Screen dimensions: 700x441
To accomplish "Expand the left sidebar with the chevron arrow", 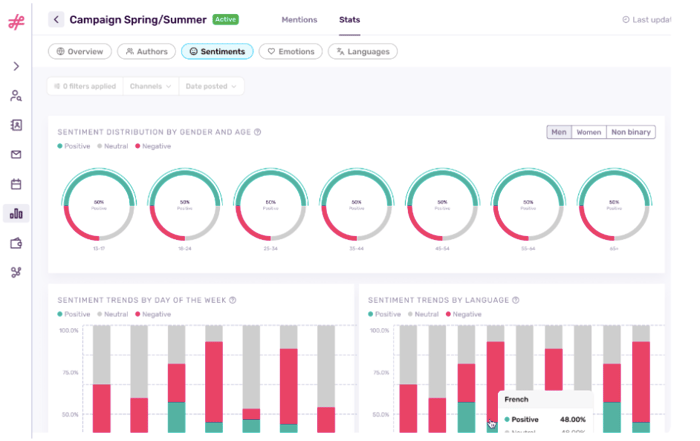I will [x=16, y=67].
